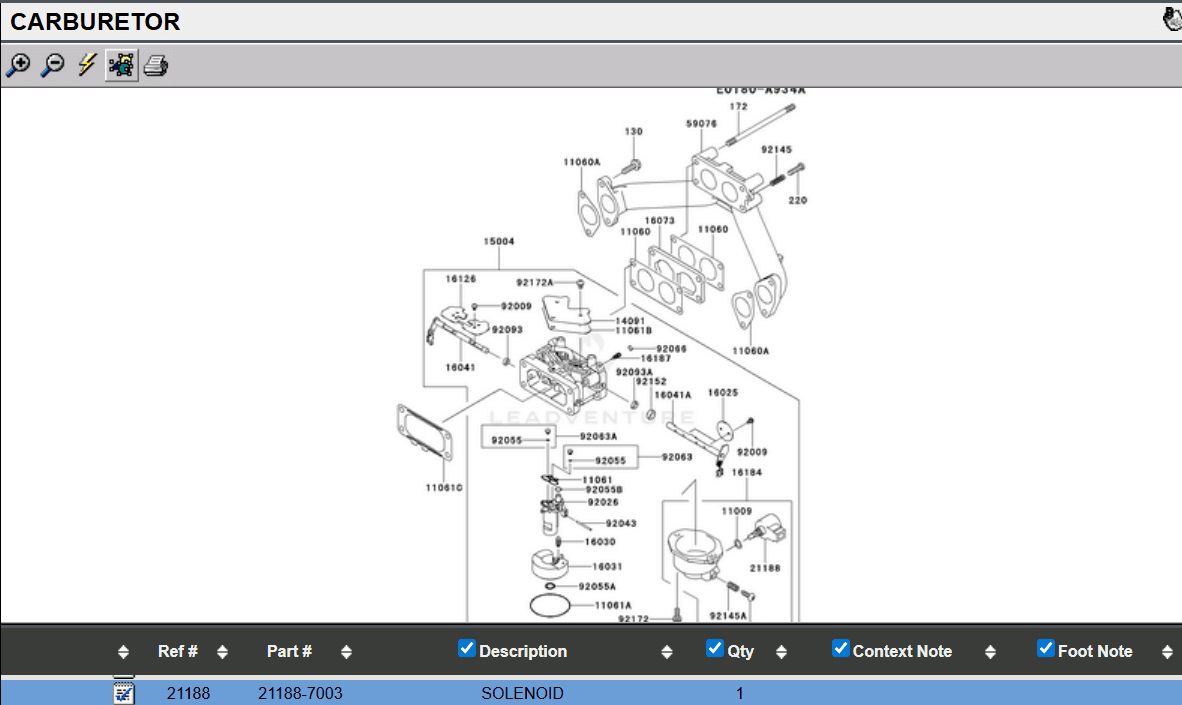
Task: Uncheck the Qty column checkbox
Action: pyautogui.click(x=714, y=649)
